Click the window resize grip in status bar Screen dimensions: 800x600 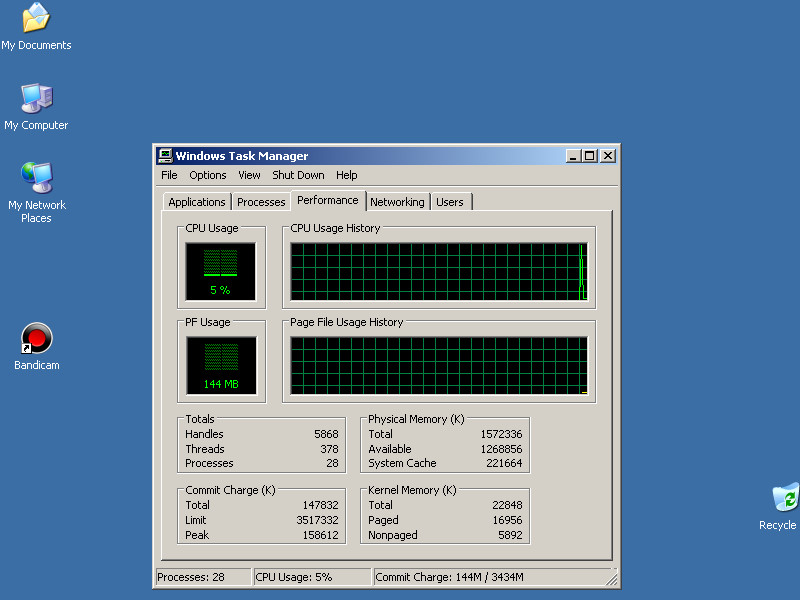coord(611,579)
